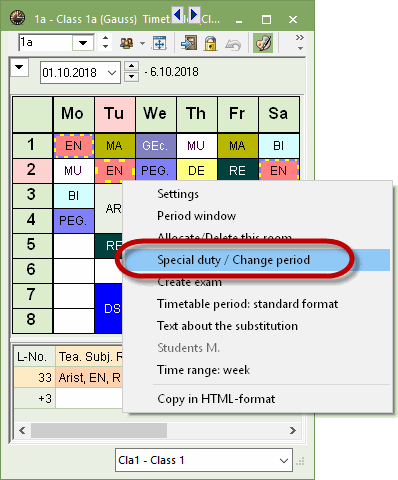Select lesson row 33 Arist, EN
The width and height of the screenshot is (398, 480).
[x=68, y=378]
